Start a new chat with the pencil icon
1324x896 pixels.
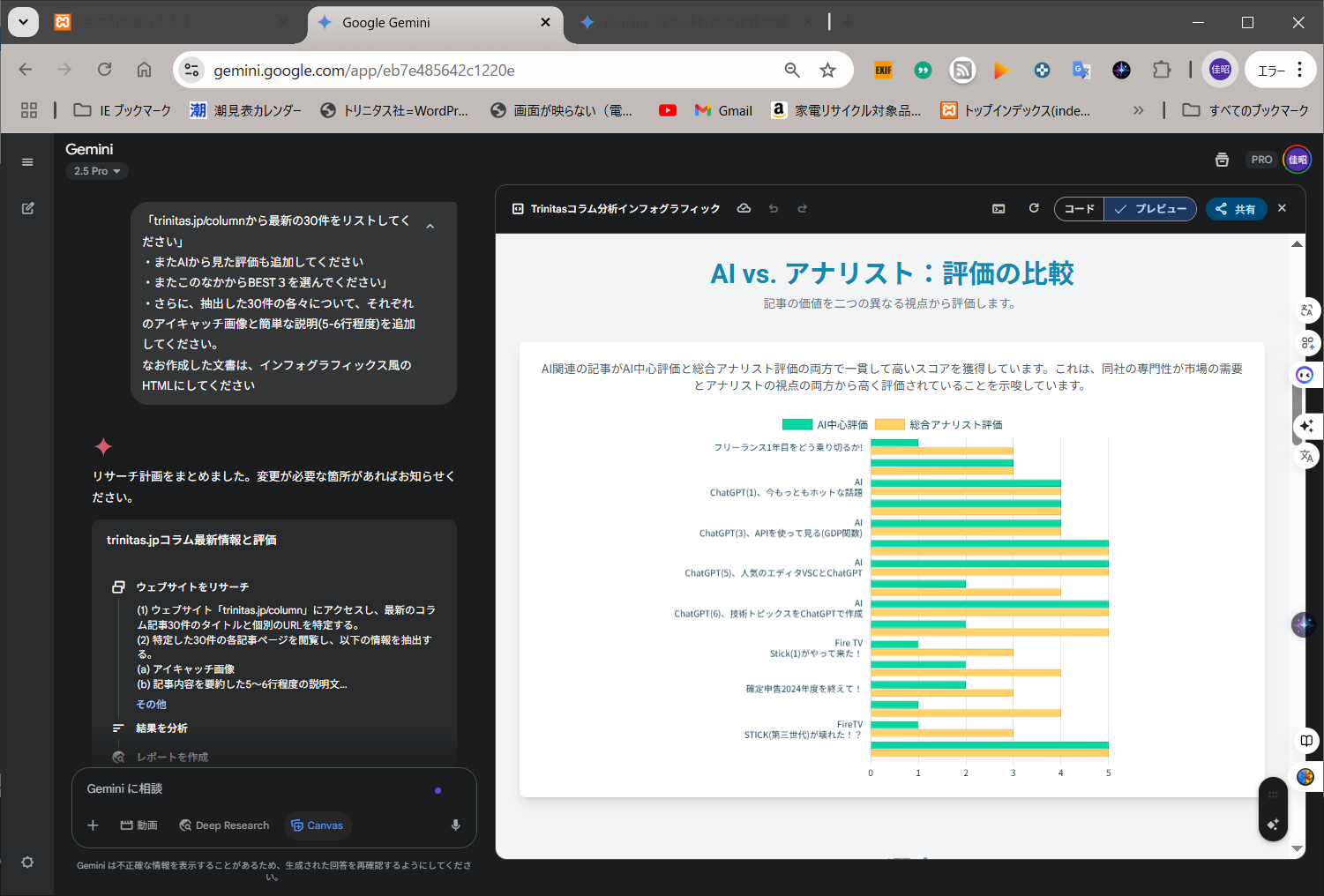pos(27,208)
